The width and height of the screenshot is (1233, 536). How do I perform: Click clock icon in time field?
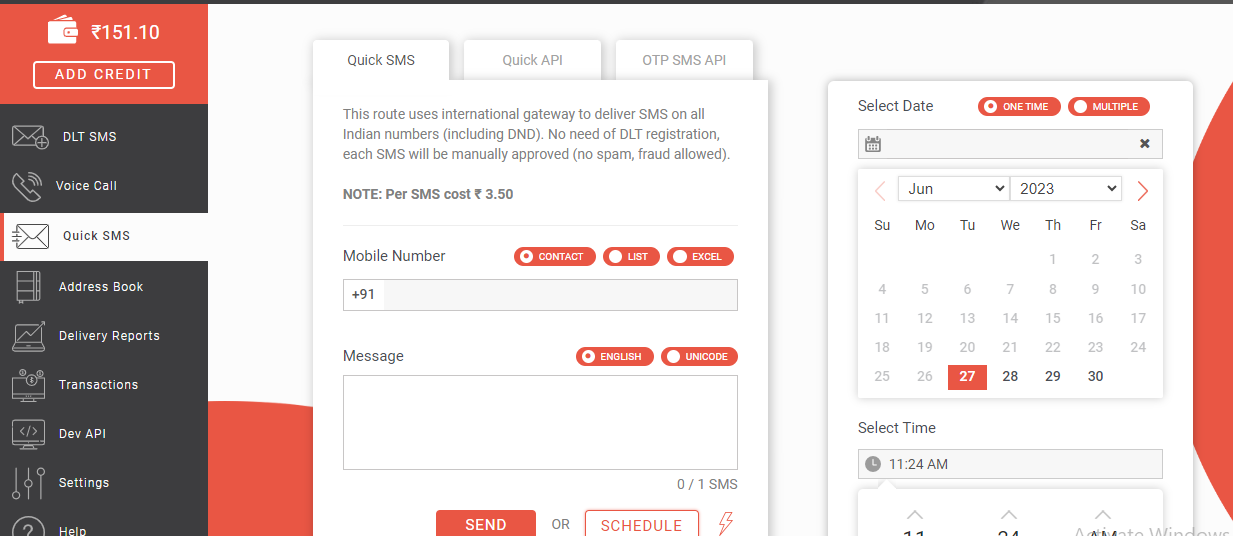tap(873, 464)
